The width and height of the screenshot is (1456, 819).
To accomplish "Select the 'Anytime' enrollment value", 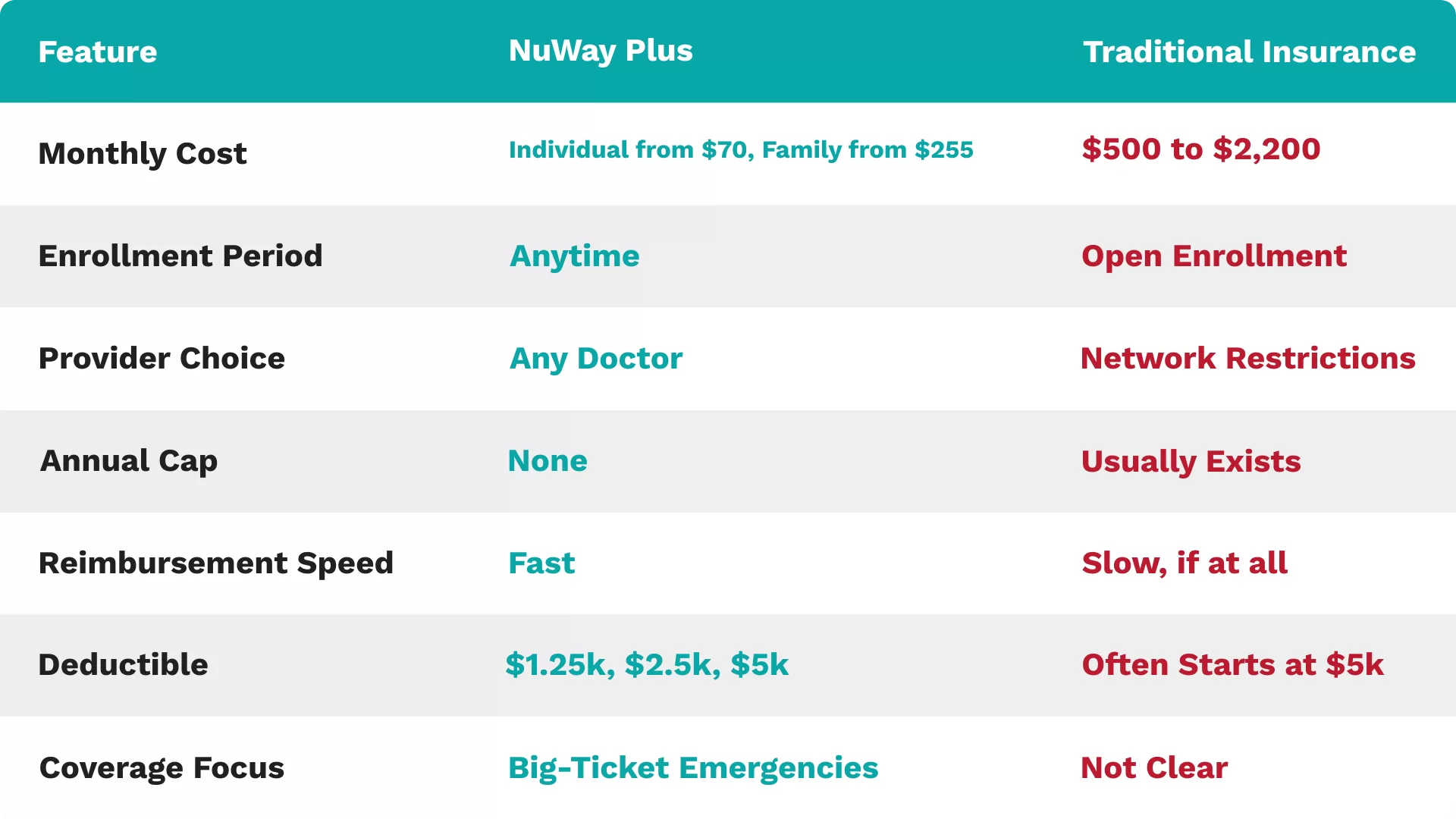I will (574, 256).
